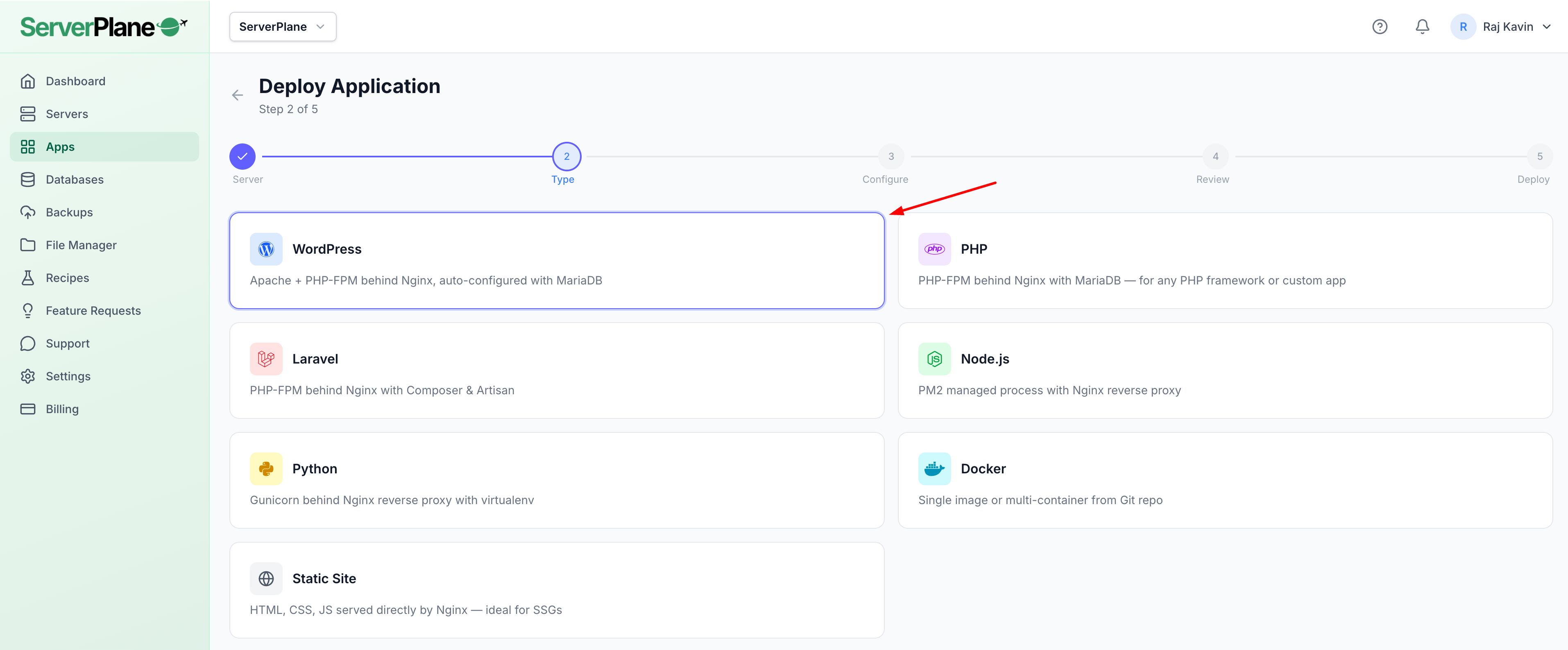Click the Python logo icon
This screenshot has height=650, width=1568.
click(266, 468)
